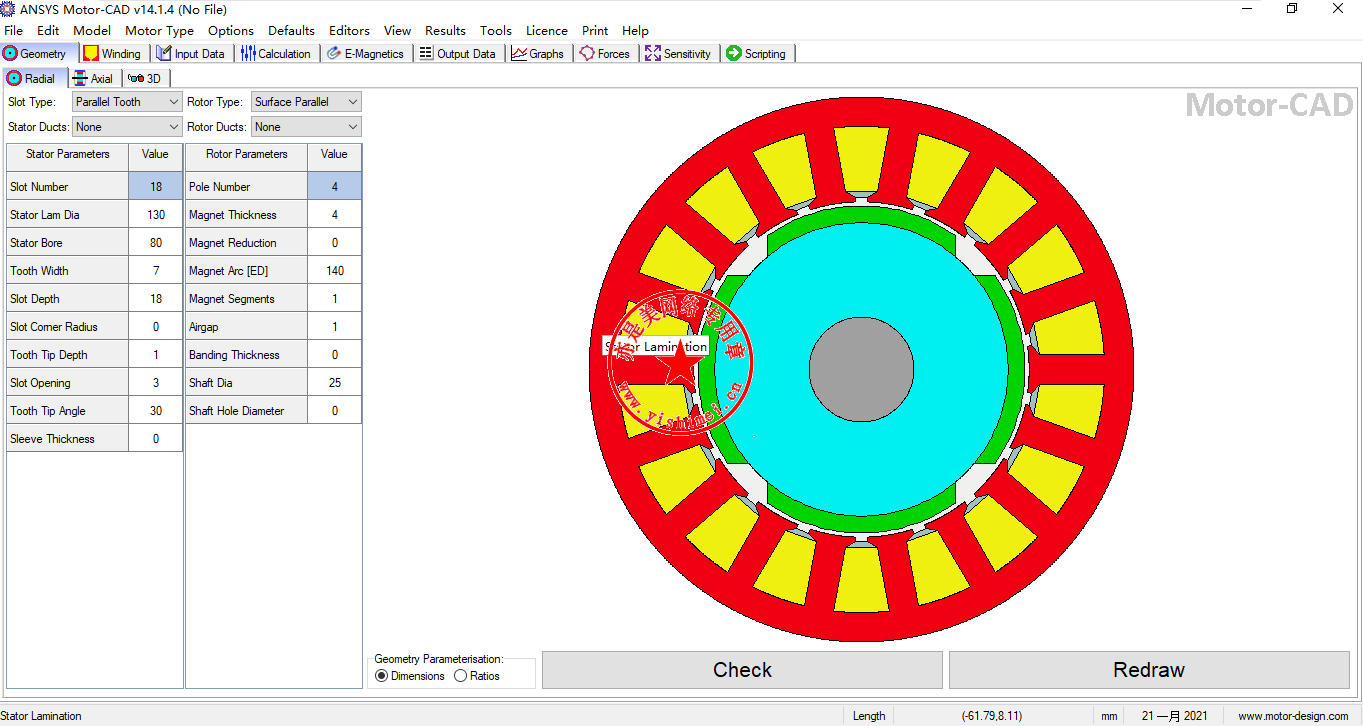Click the Slot Depth value field
This screenshot has width=1363, height=726.
[x=156, y=299]
